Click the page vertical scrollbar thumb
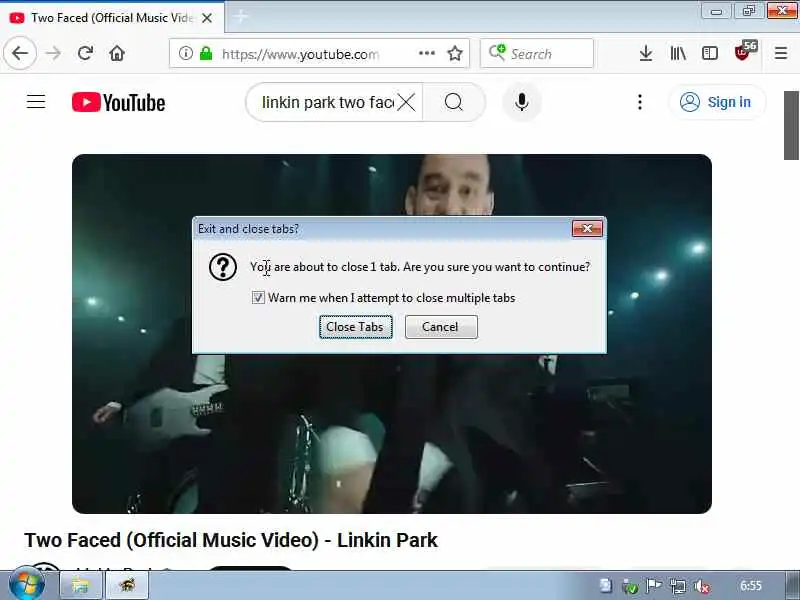Viewport: 800px width, 600px height. pyautogui.click(x=791, y=126)
